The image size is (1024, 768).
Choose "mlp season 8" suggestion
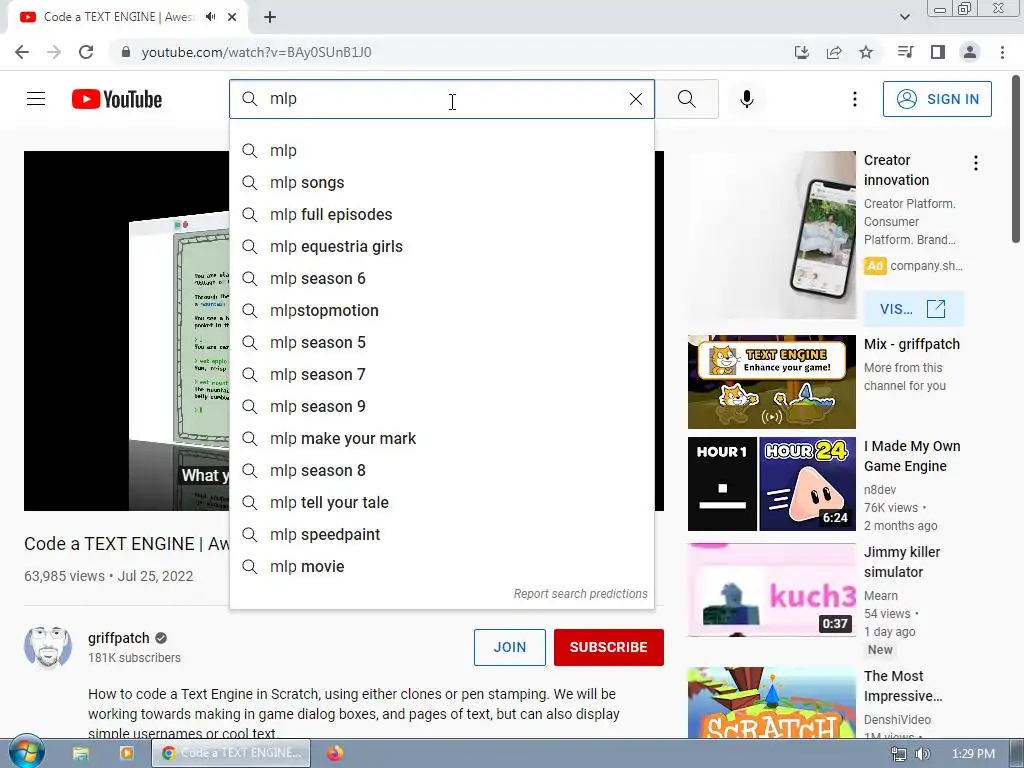tap(441, 471)
